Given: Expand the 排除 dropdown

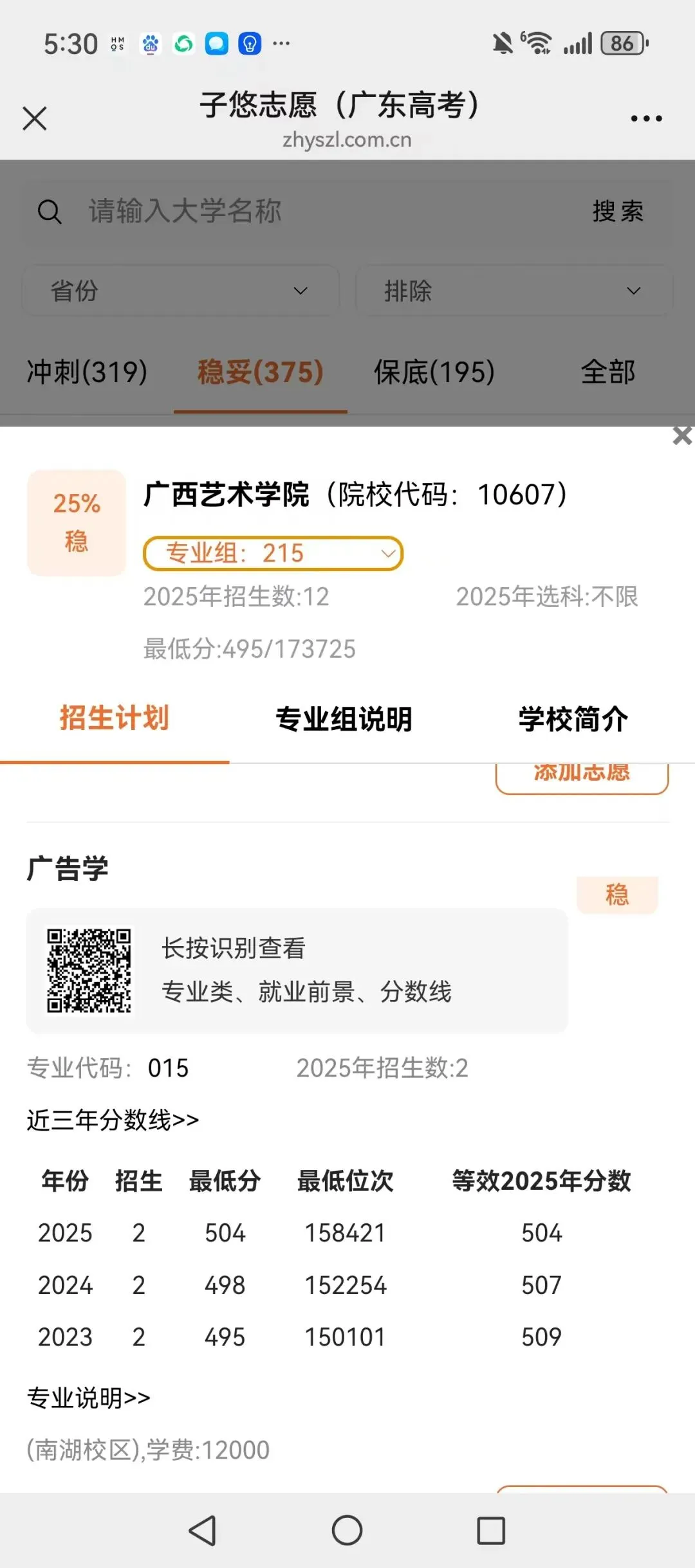Looking at the screenshot, I should pyautogui.click(x=514, y=291).
